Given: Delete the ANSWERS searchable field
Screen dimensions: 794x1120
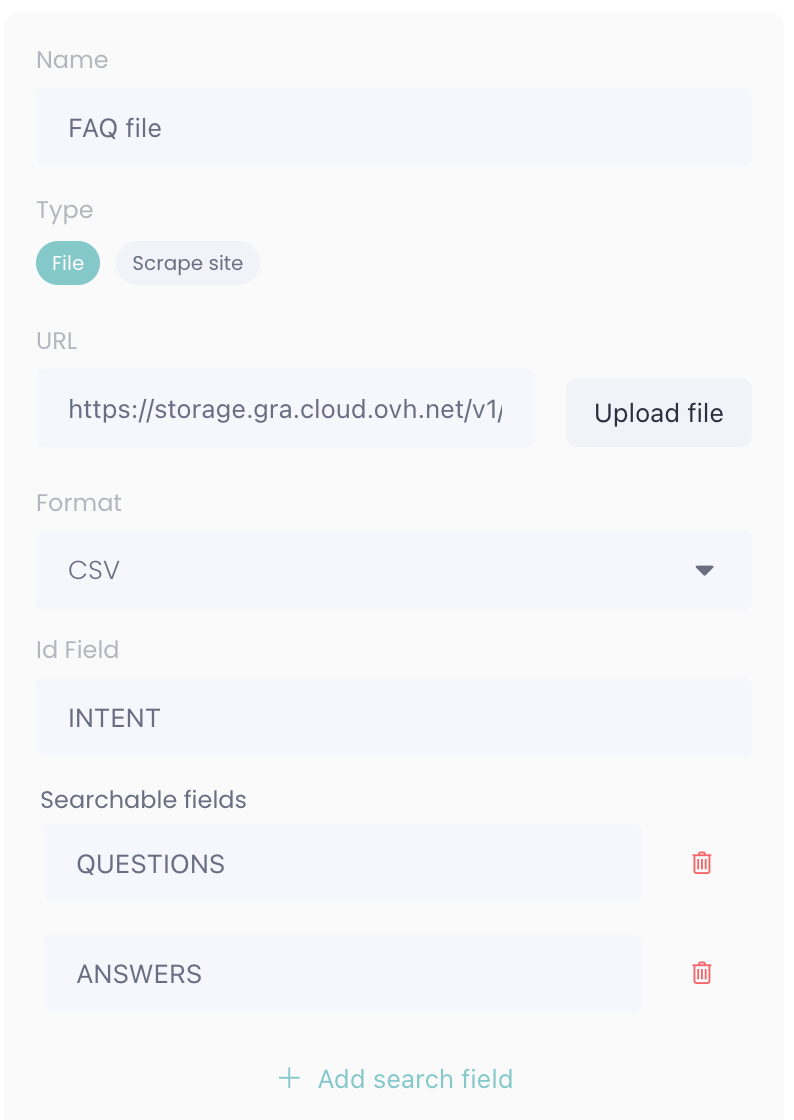Looking at the screenshot, I should [702, 973].
